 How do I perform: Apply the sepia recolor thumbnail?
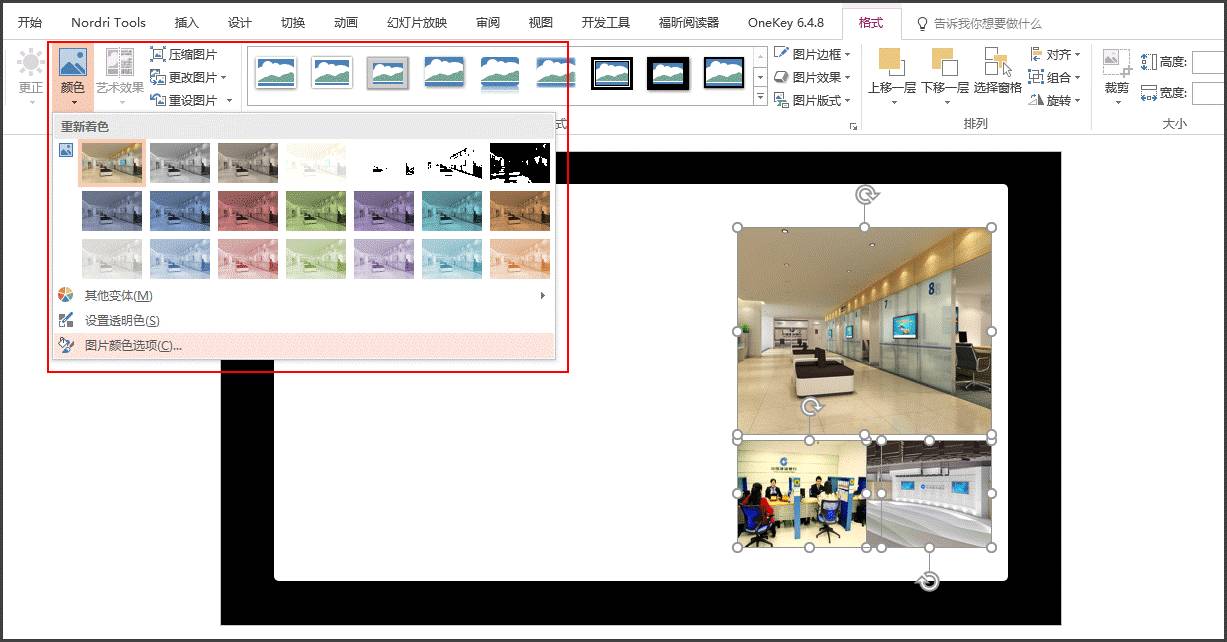[249, 162]
